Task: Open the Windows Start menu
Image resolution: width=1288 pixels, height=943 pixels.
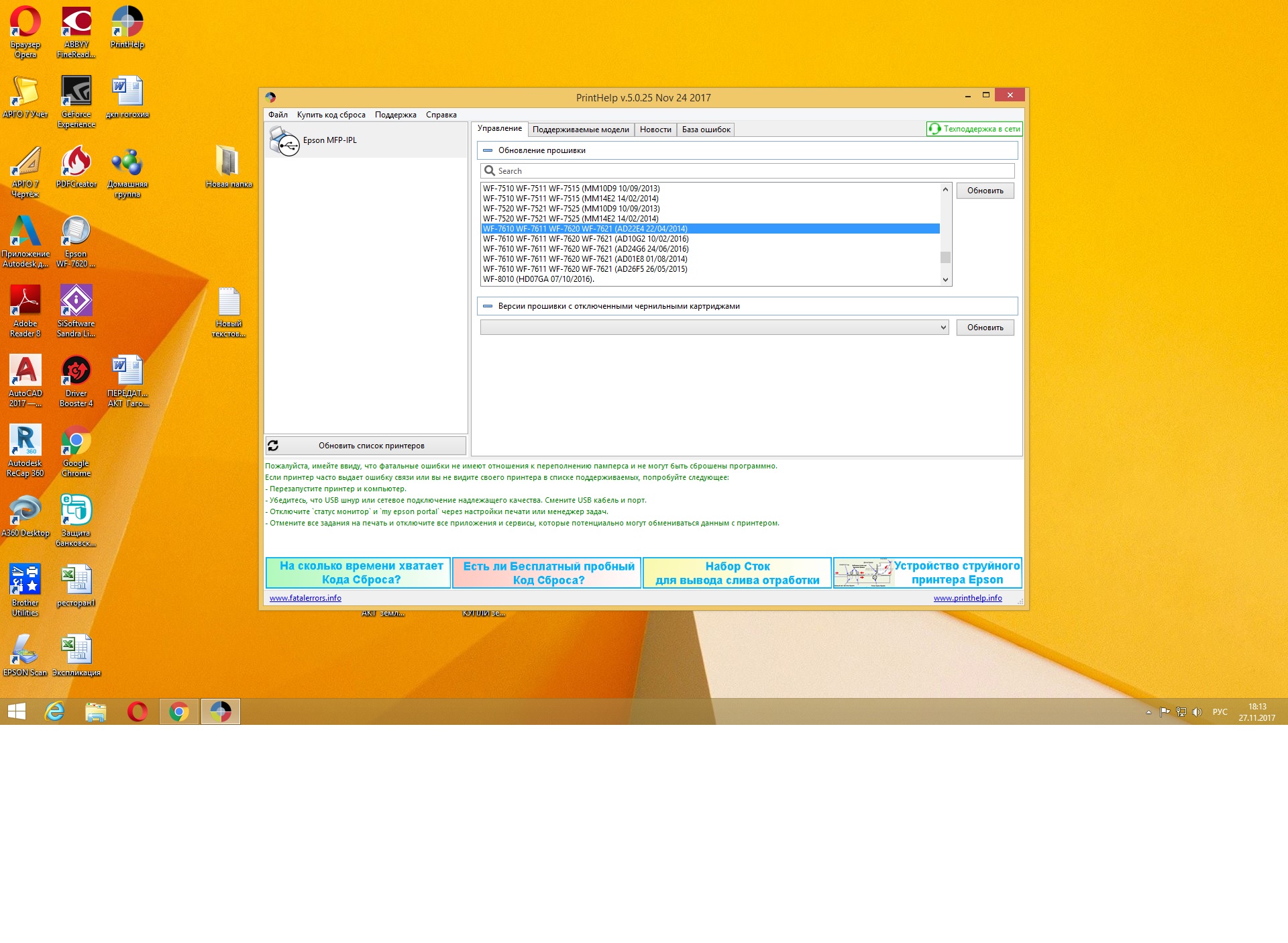Action: coord(17,711)
